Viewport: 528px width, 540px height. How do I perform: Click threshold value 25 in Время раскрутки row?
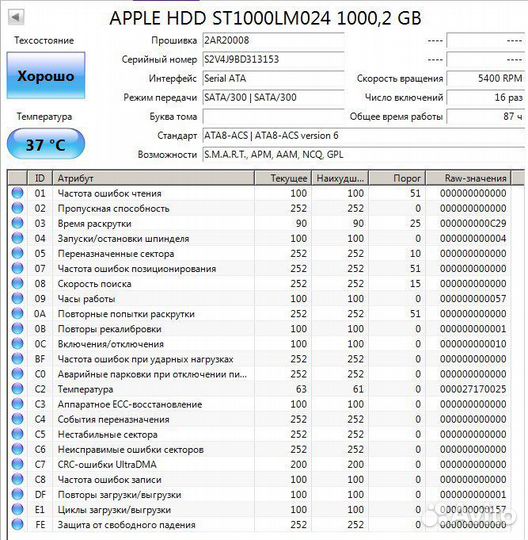[415, 224]
